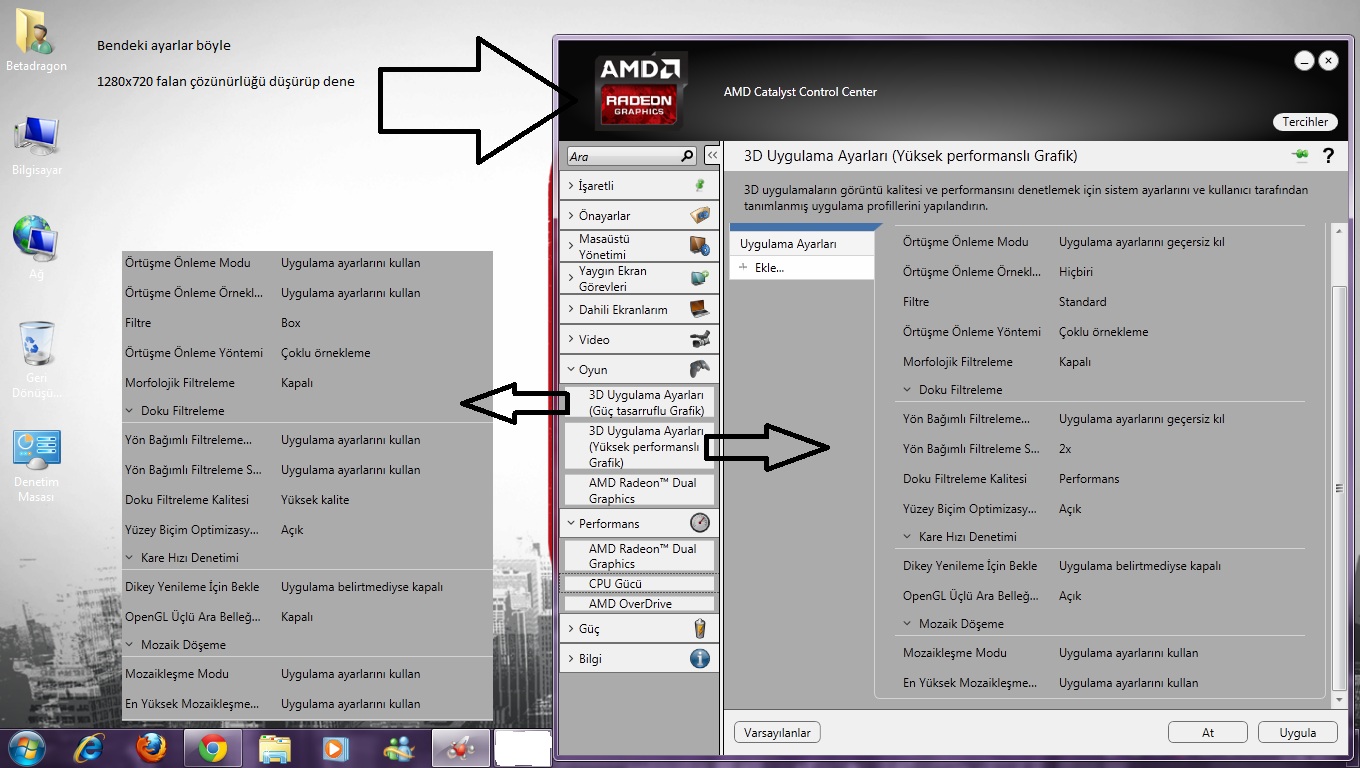Viewport: 1360px width, 768px height.
Task: Open the Doku Filtreleme Kalitesi Performans dropdown
Action: pyautogui.click(x=1089, y=478)
